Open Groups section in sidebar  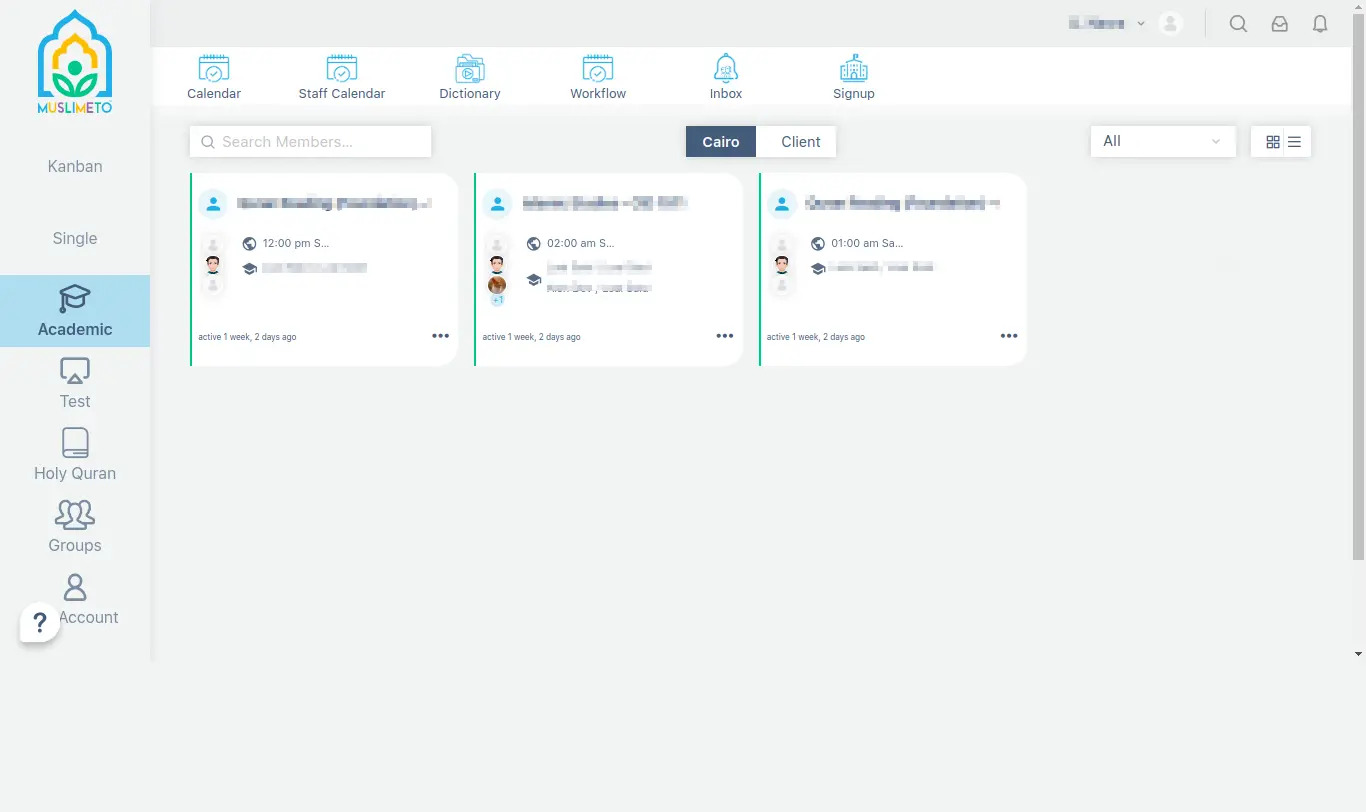tap(75, 527)
